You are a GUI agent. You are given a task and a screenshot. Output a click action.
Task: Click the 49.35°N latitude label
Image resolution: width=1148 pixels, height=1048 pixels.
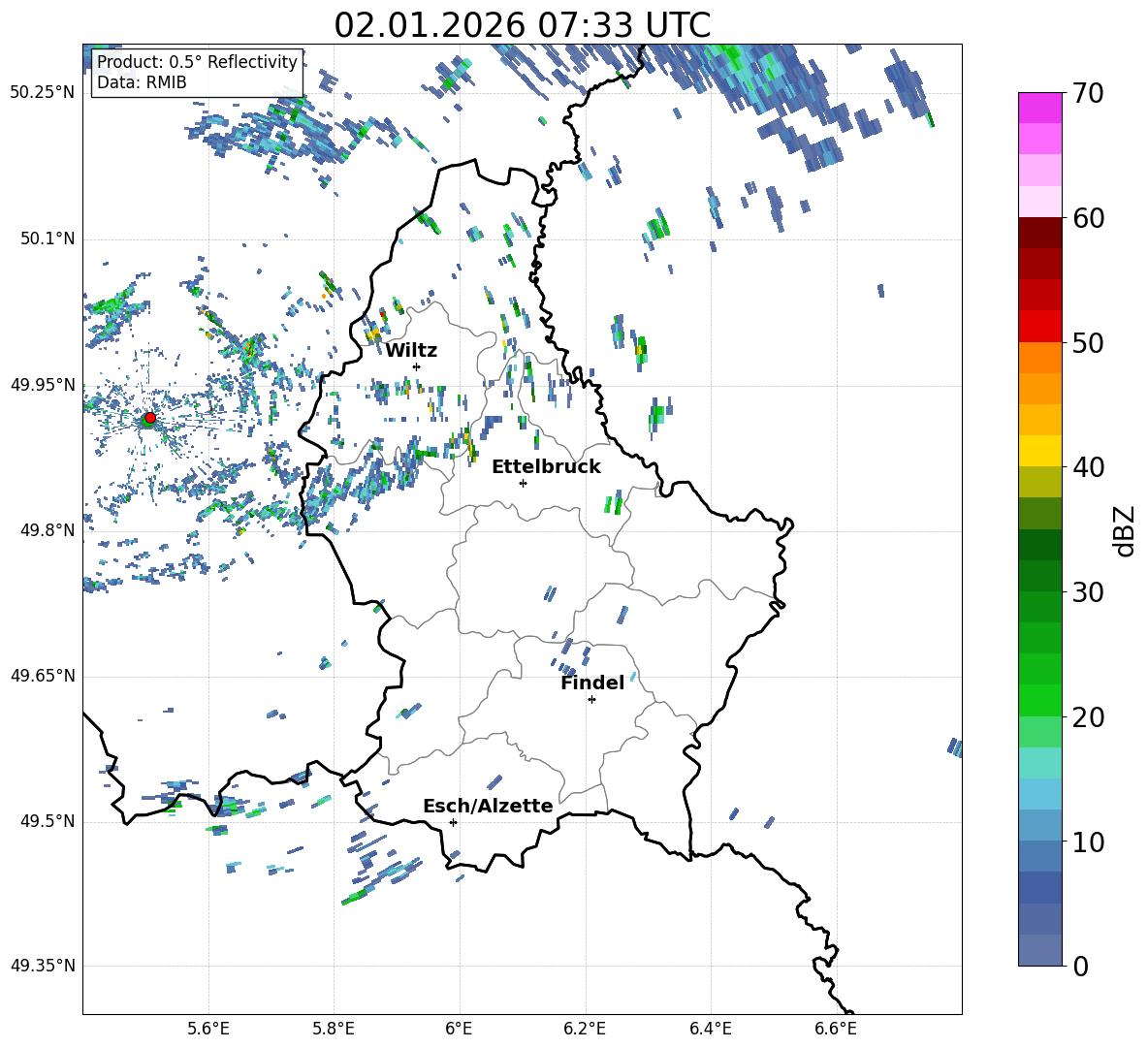click(43, 966)
